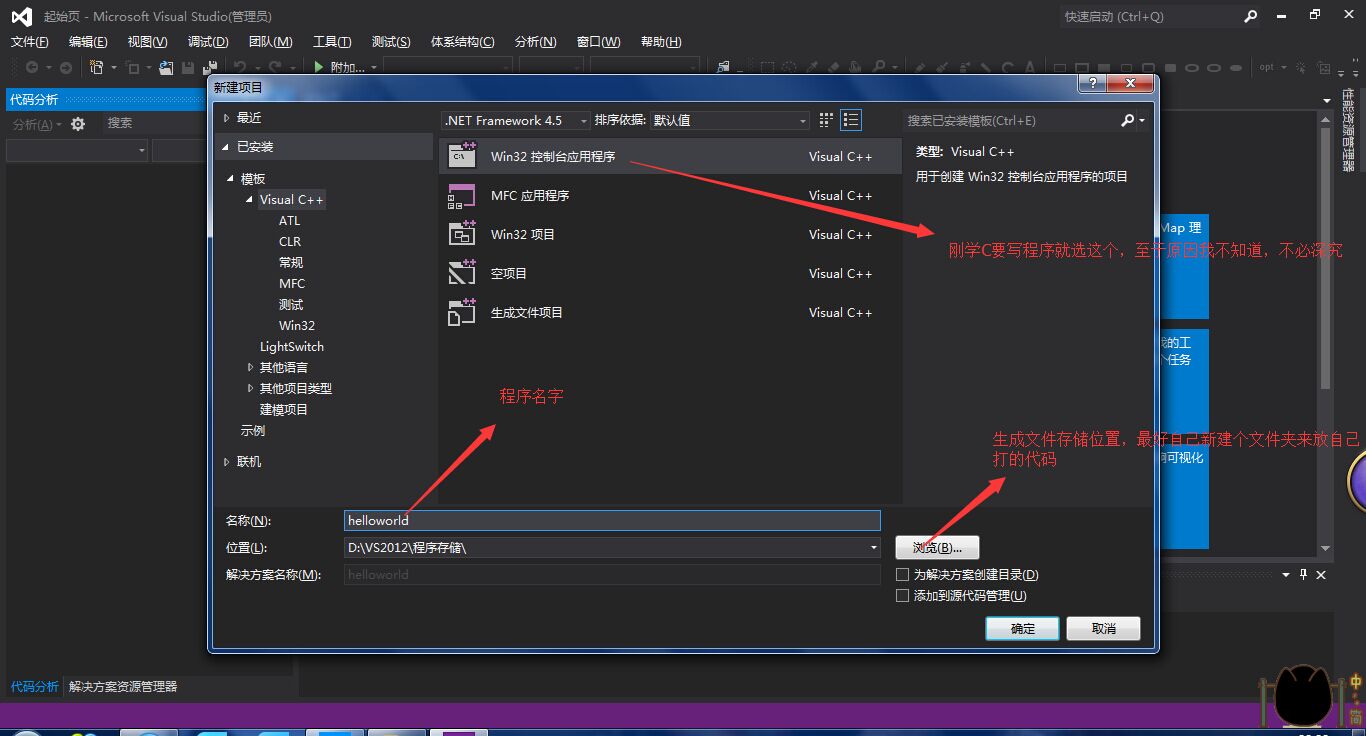Collapse the 模板 tree node
1366x736 pixels.
click(x=231, y=179)
